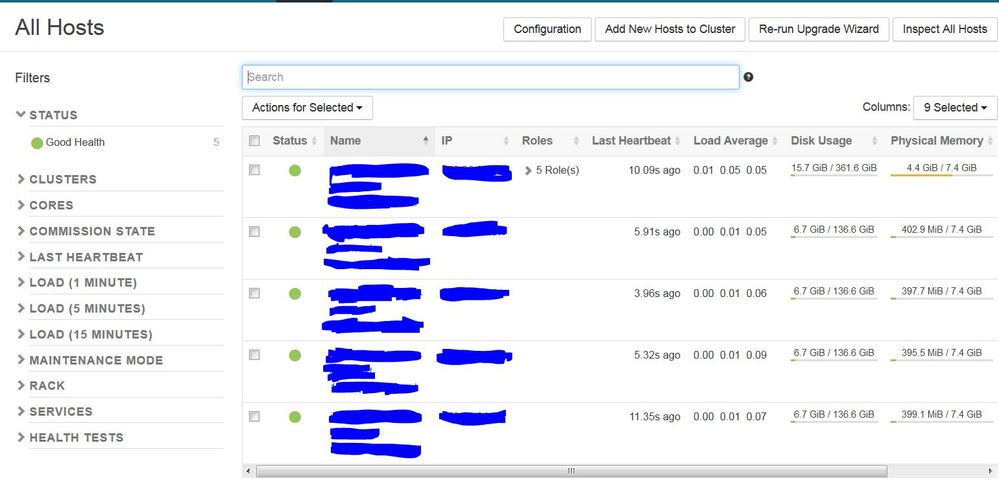Filter hosts by Good Health

tap(75, 142)
